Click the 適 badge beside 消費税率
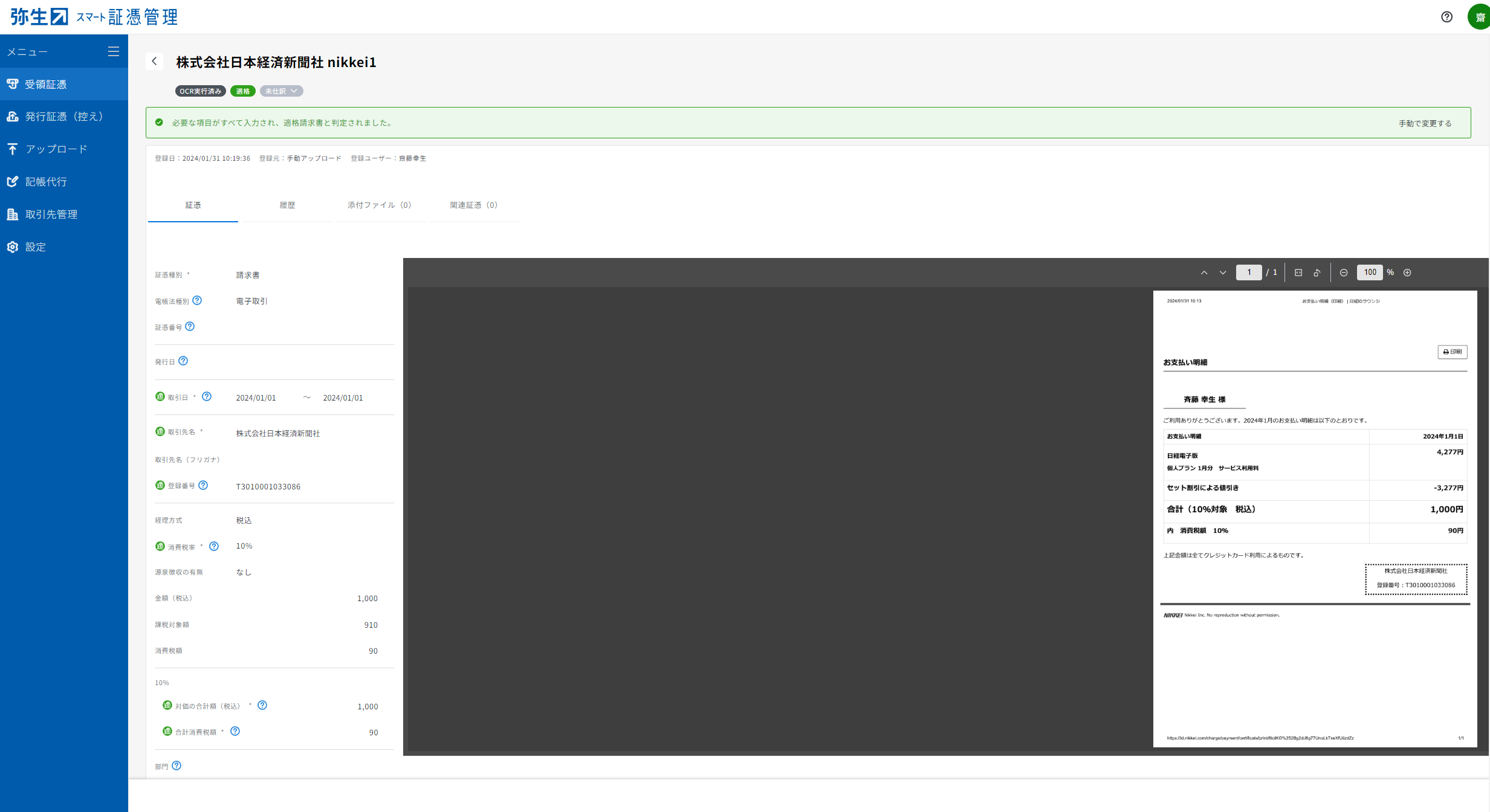Image resolution: width=1490 pixels, height=812 pixels. [160, 546]
